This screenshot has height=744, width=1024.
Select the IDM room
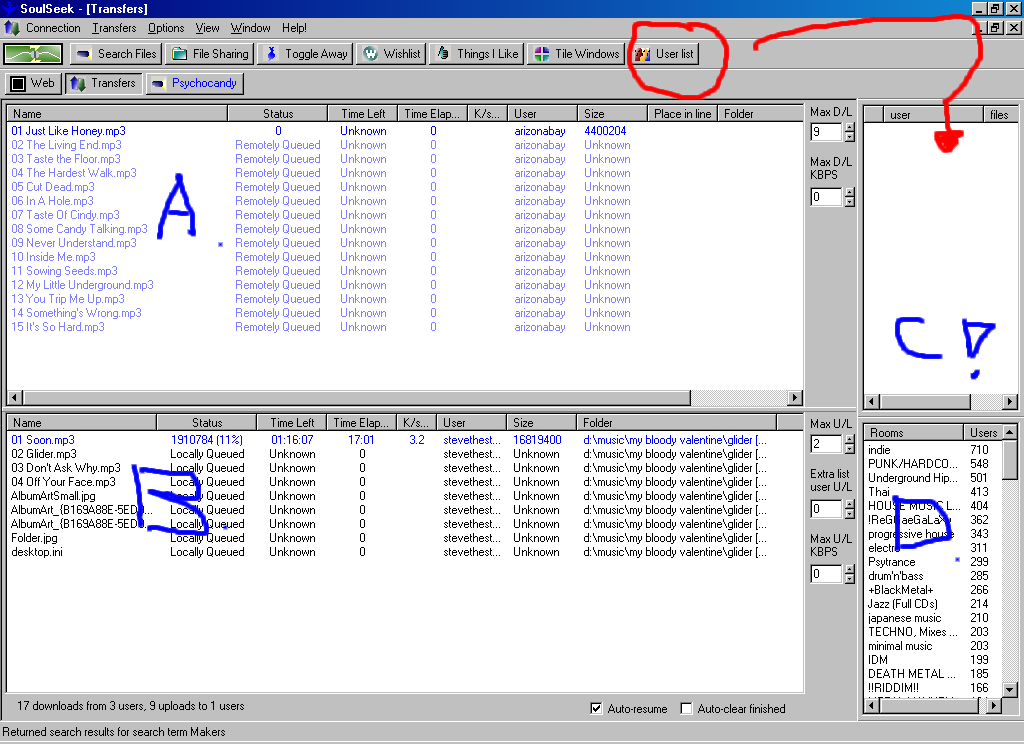pyautogui.click(x=878, y=660)
